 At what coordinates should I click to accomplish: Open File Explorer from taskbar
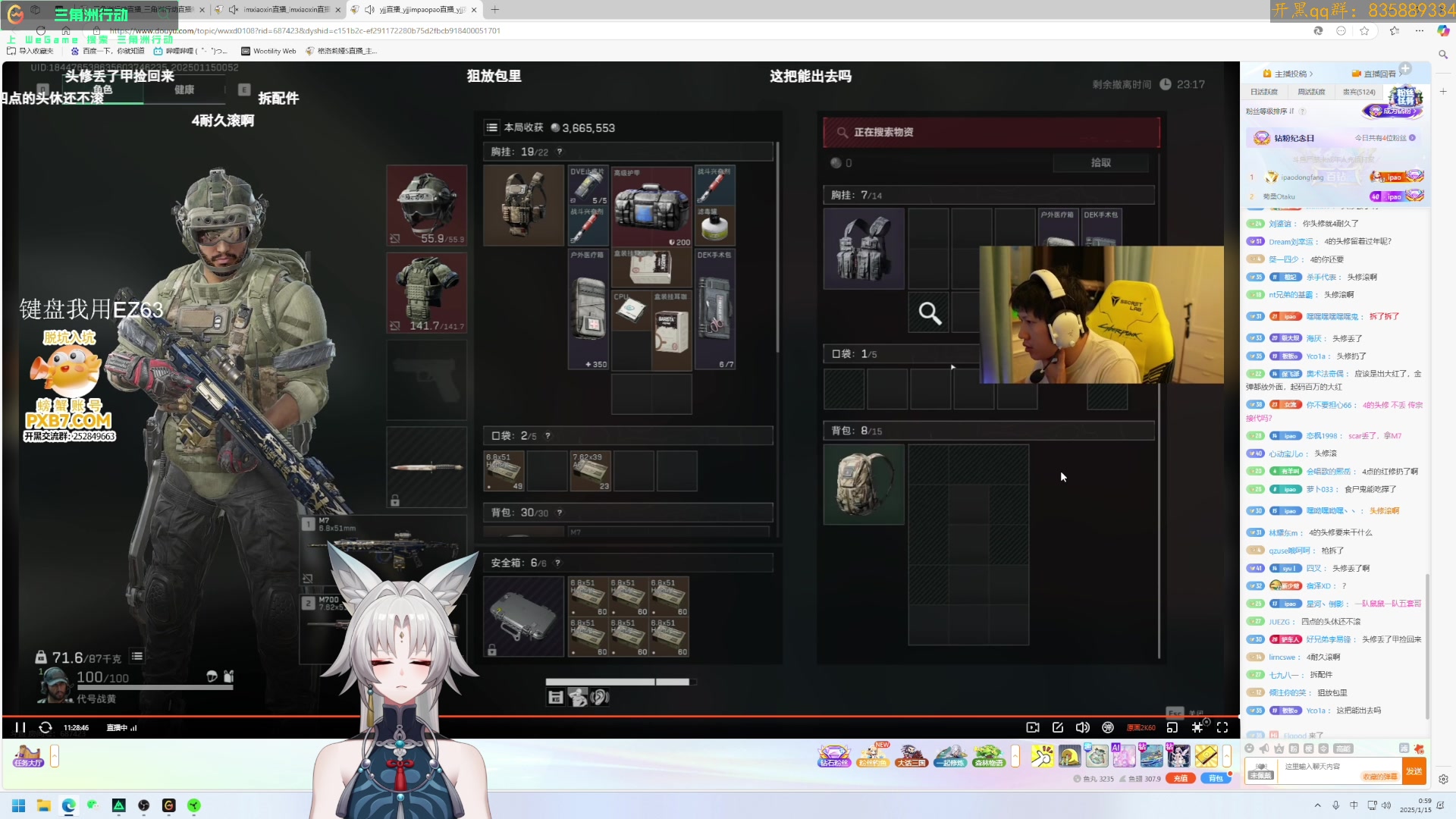pos(44,805)
